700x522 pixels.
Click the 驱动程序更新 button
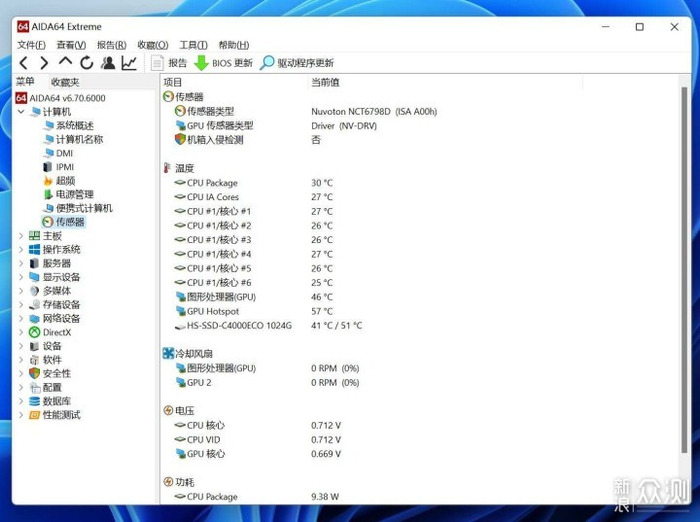[297, 63]
